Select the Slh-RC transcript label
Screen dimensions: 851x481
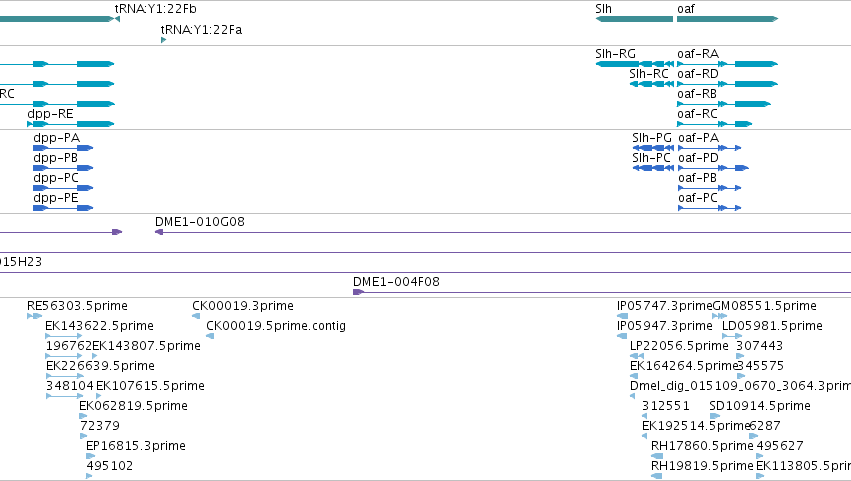(649, 74)
